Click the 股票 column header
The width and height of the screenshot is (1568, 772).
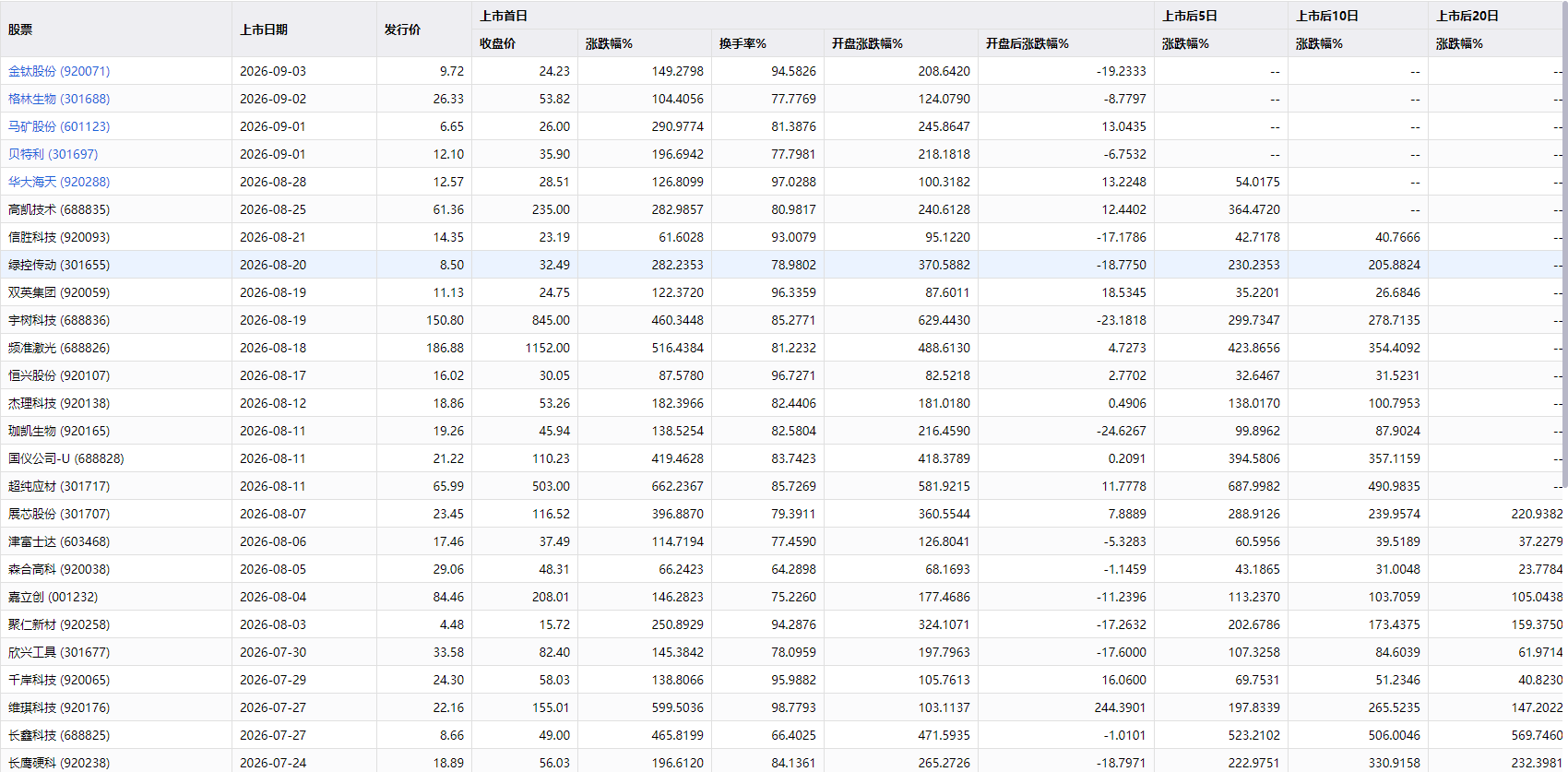pos(20,30)
